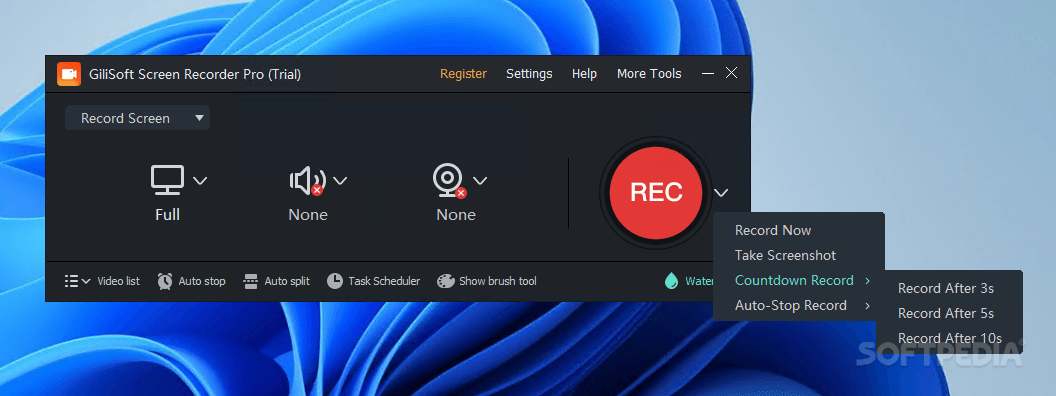1056x396 pixels.
Task: Select the full screen monitor icon
Action: pyautogui.click(x=167, y=180)
